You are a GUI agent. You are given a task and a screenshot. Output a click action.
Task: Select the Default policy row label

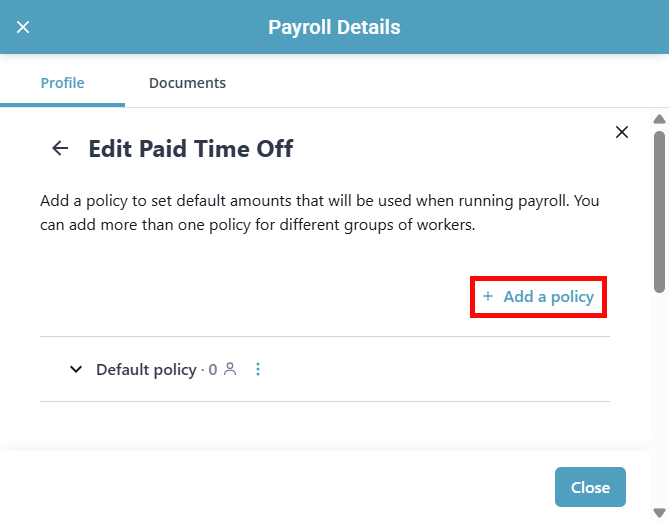[146, 370]
